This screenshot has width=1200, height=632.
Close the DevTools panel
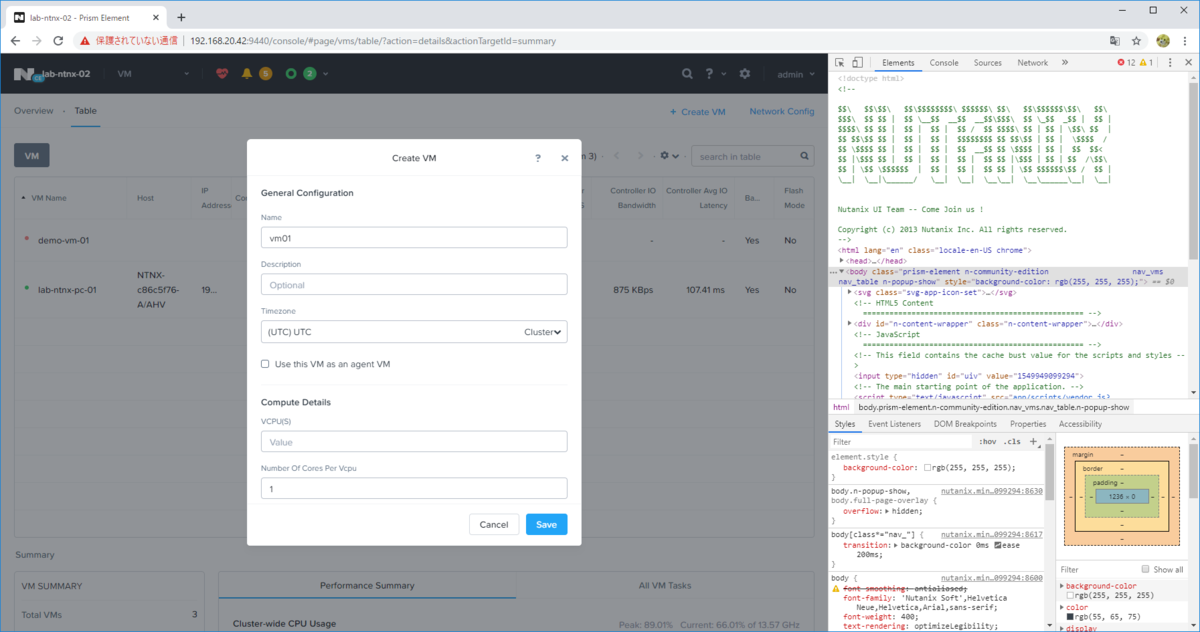[1186, 62]
